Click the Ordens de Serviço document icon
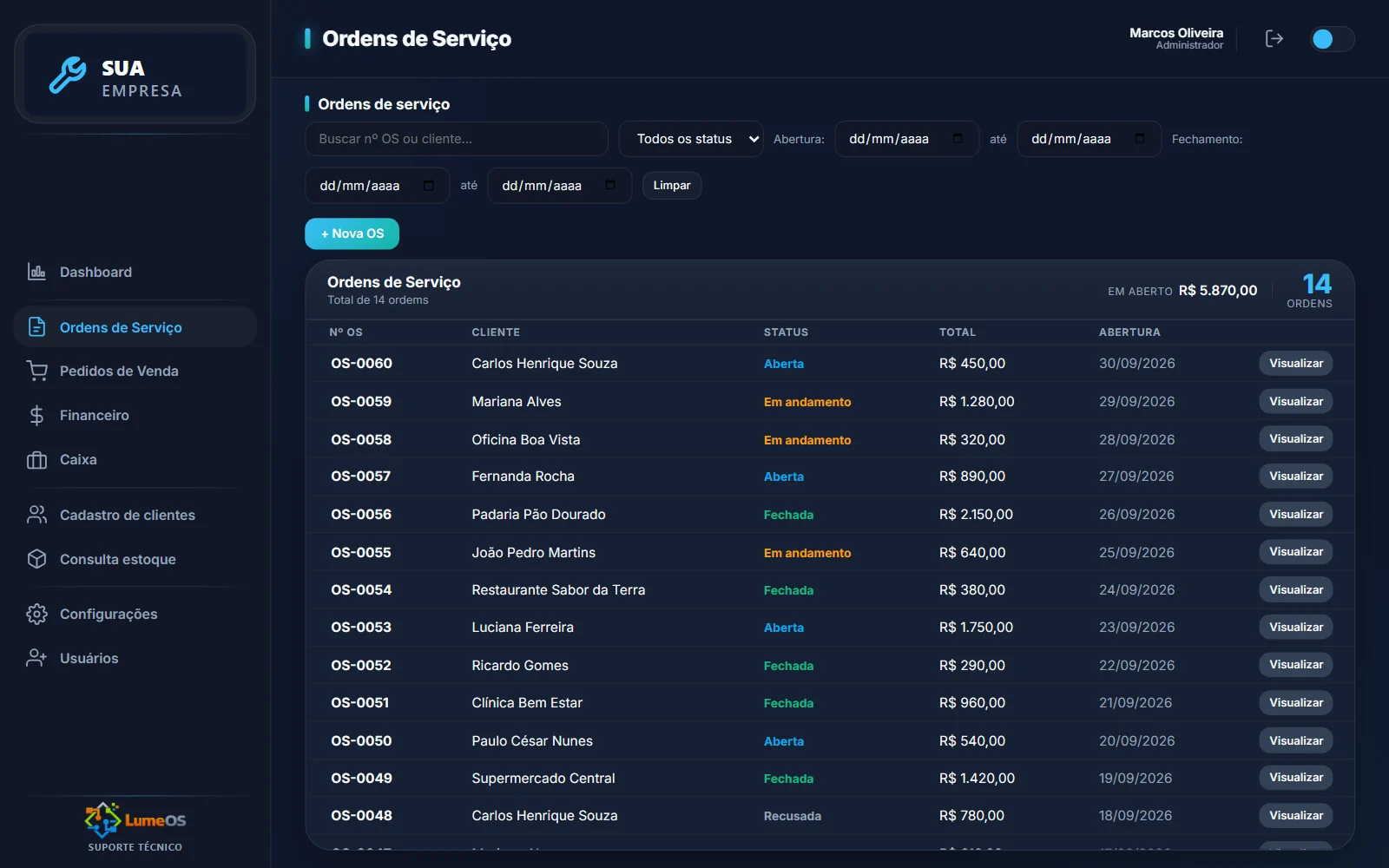The image size is (1389, 868). pos(36,327)
